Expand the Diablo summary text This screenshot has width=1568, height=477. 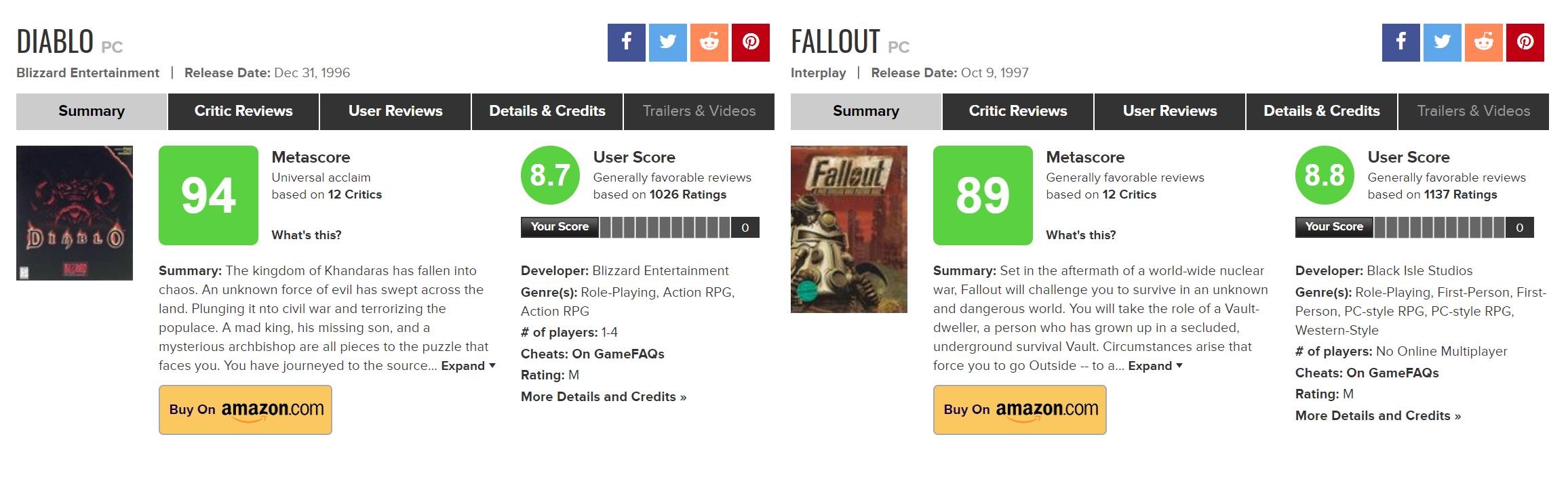(468, 366)
